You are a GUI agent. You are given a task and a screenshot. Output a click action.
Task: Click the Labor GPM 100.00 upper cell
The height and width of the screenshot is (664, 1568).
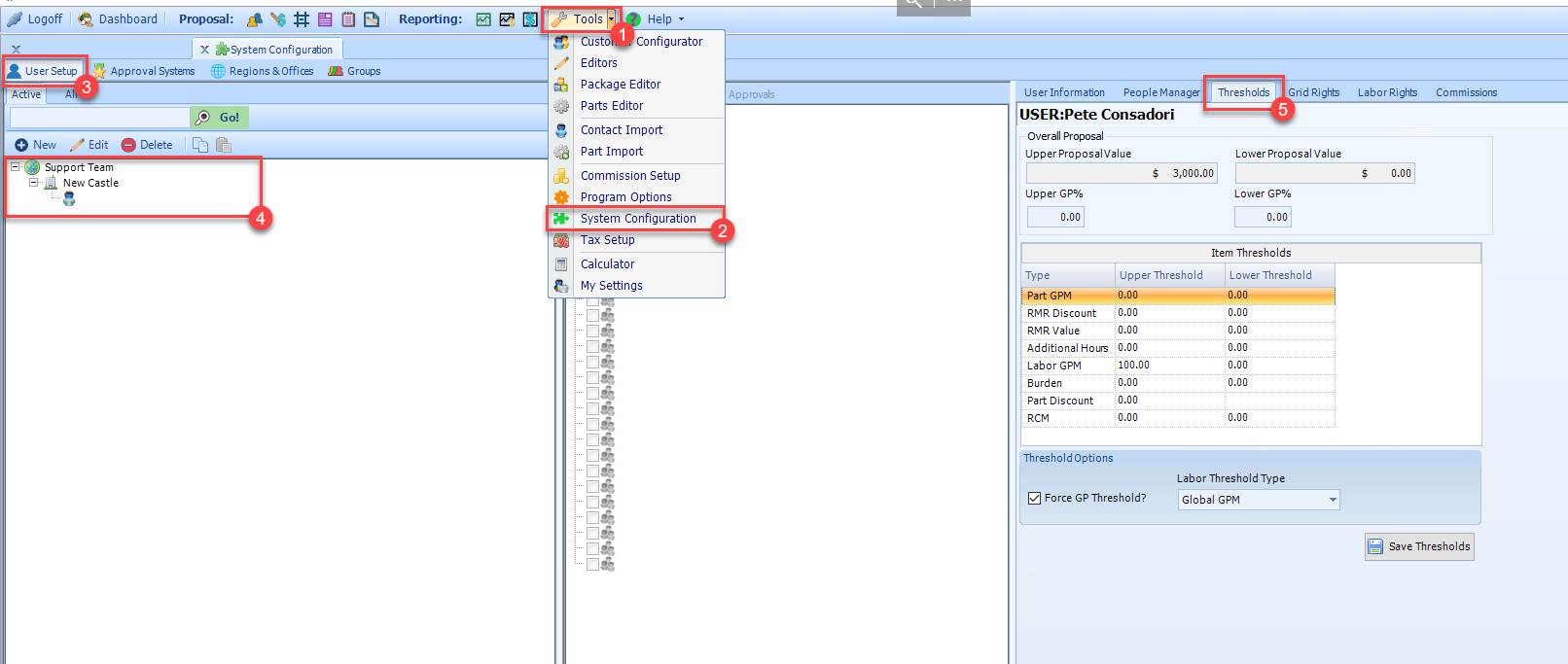(1169, 366)
